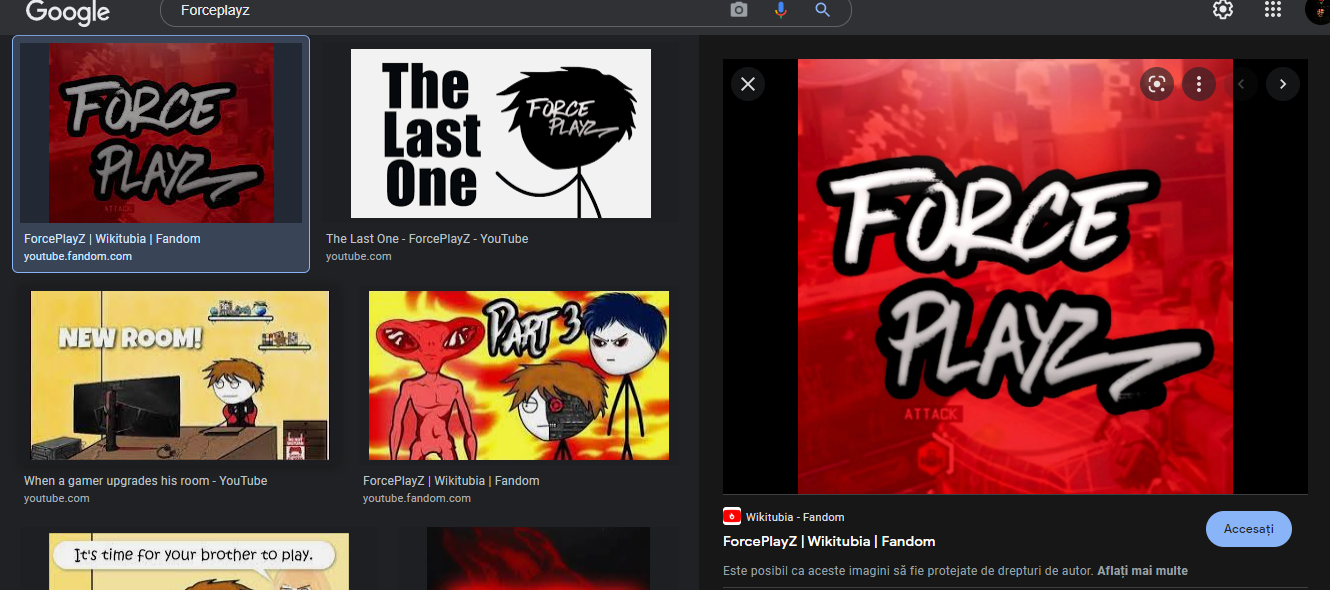Click the Google logo
Image resolution: width=1330 pixels, height=590 pixels.
click(x=67, y=12)
